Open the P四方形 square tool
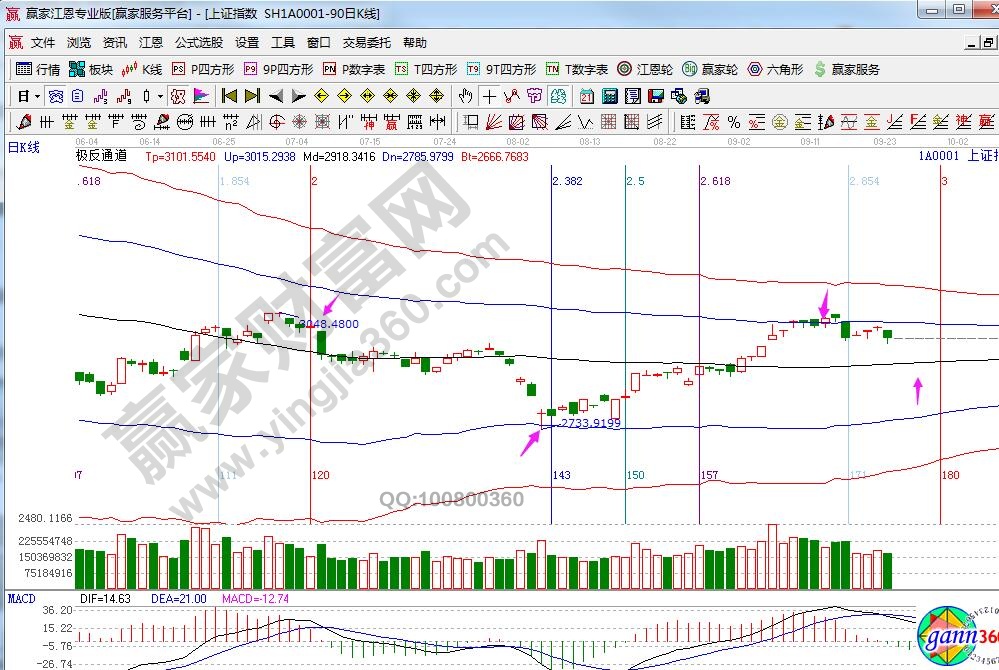Screen dimensions: 999x670 [x=203, y=69]
